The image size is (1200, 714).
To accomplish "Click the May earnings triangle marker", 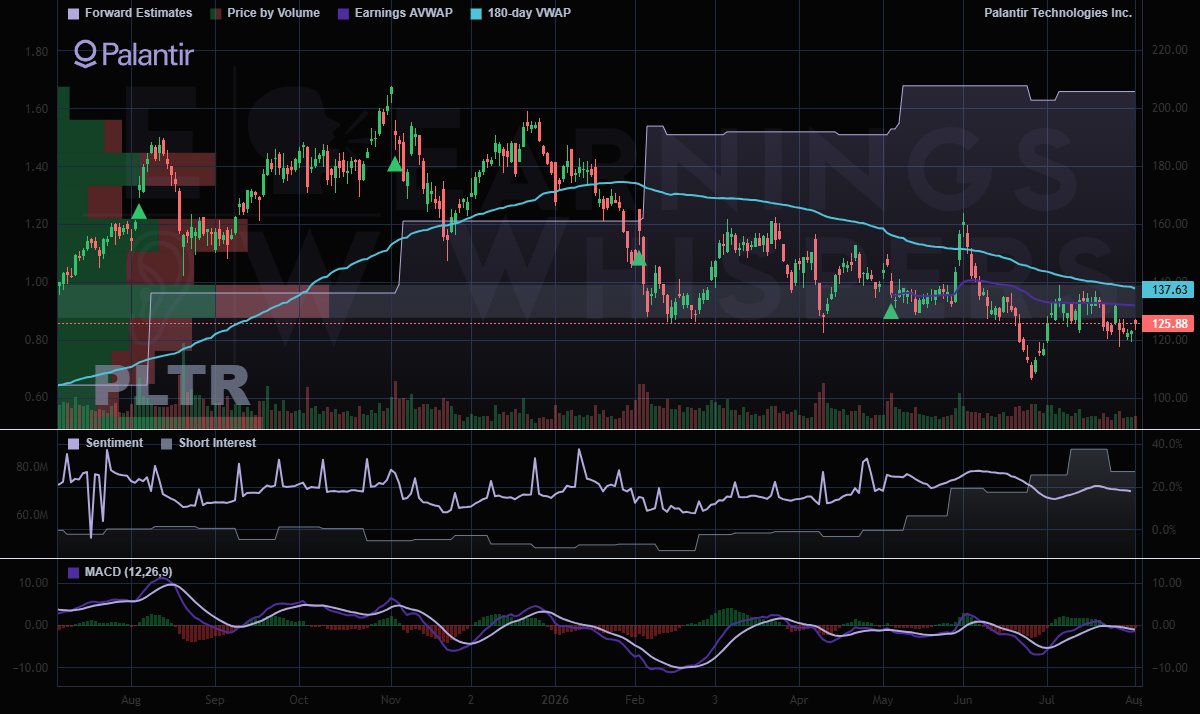I will pos(891,312).
